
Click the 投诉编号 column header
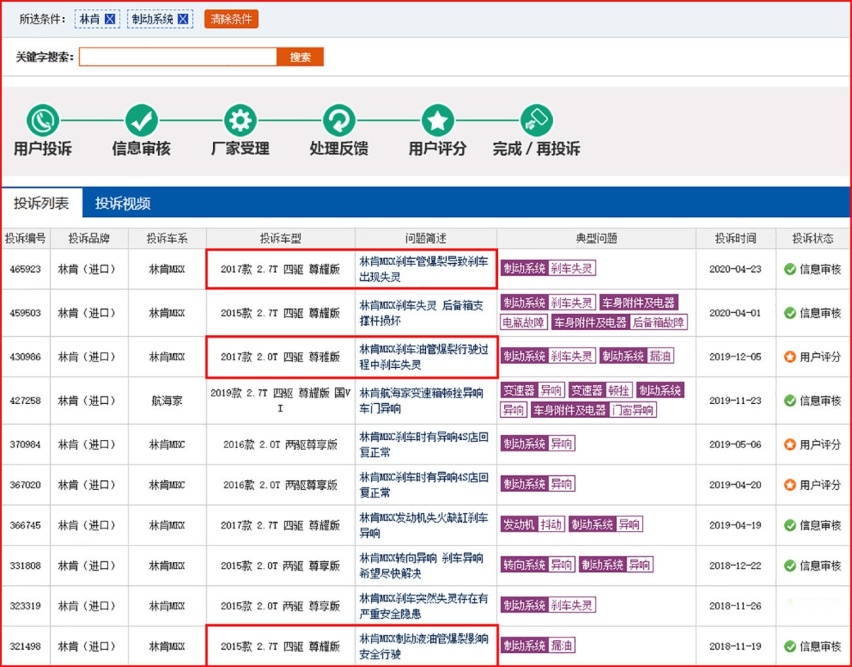25,238
